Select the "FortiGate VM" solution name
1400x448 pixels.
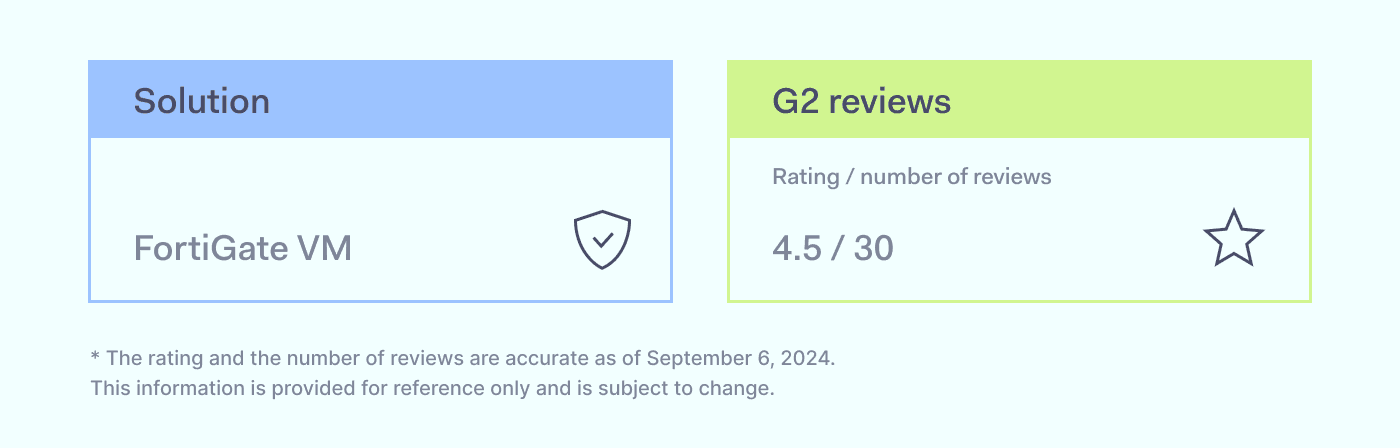[242, 248]
